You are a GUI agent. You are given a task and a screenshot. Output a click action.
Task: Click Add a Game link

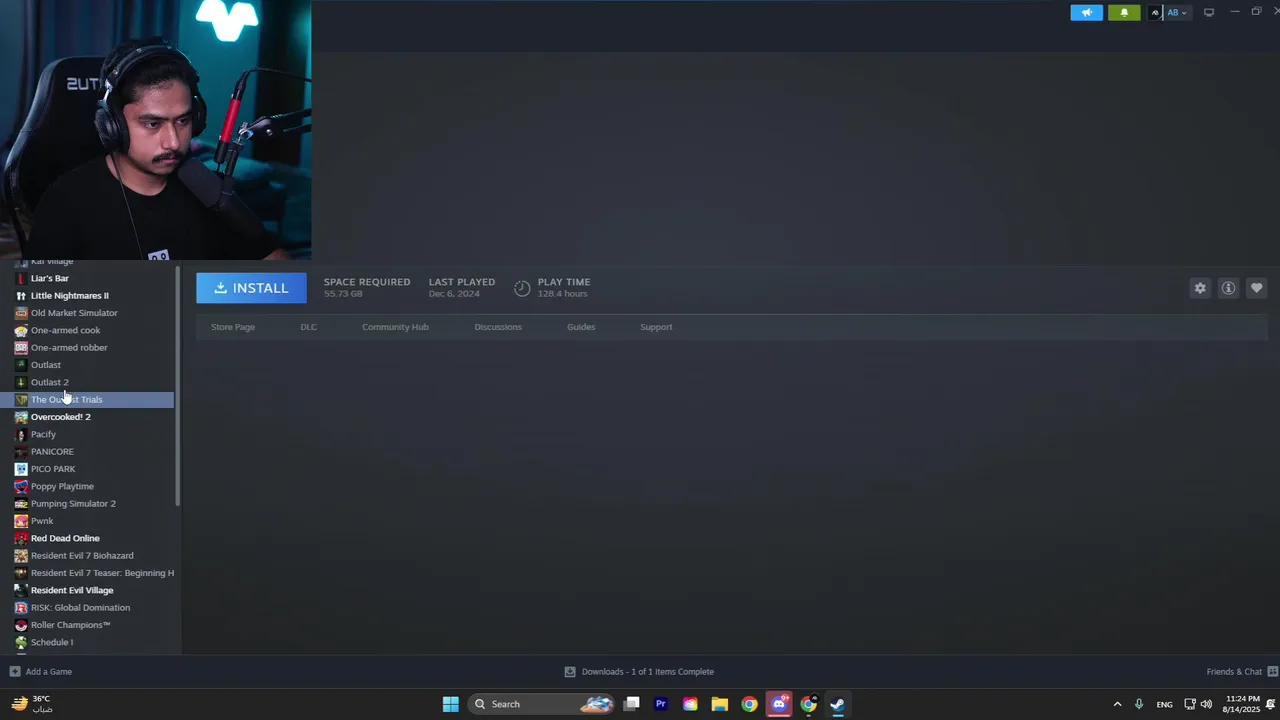tap(41, 672)
